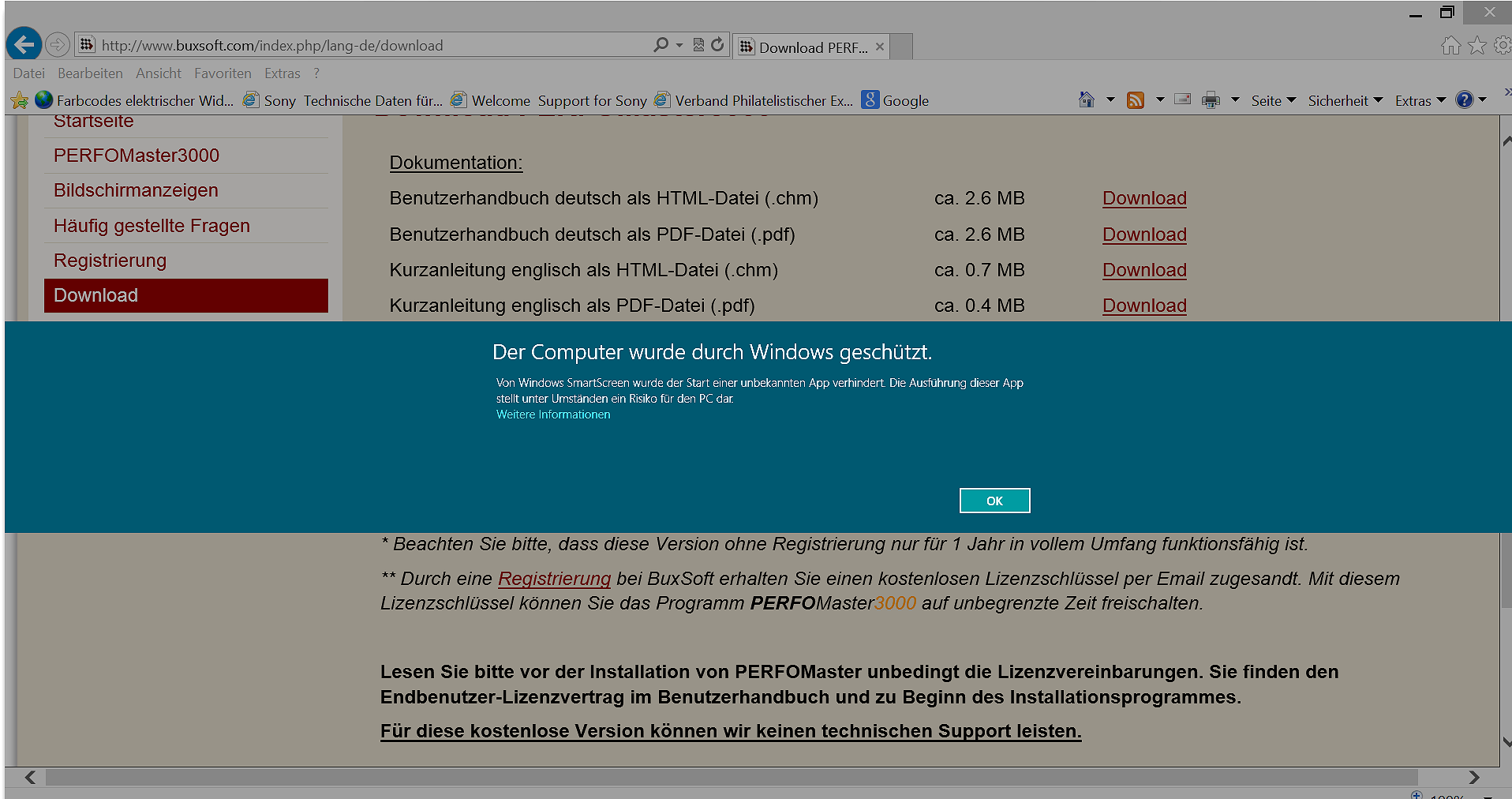This screenshot has width=1512, height=799.
Task: Select the Download PERF... browser tab
Action: coord(811,47)
